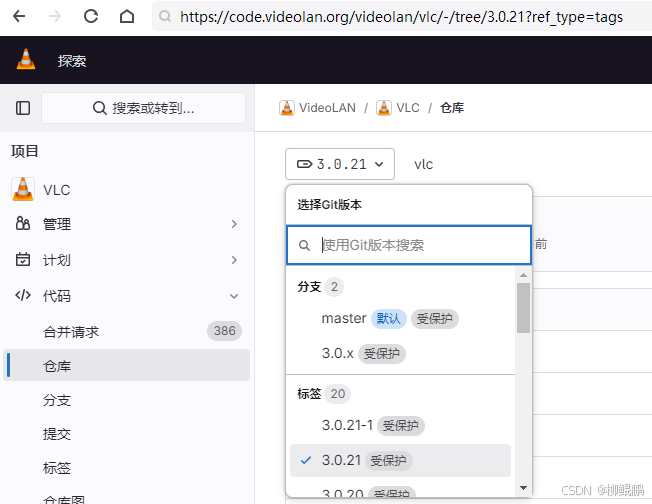The image size is (652, 504).
Task: Toggle the sidebar collapse icon
Action: point(23,108)
